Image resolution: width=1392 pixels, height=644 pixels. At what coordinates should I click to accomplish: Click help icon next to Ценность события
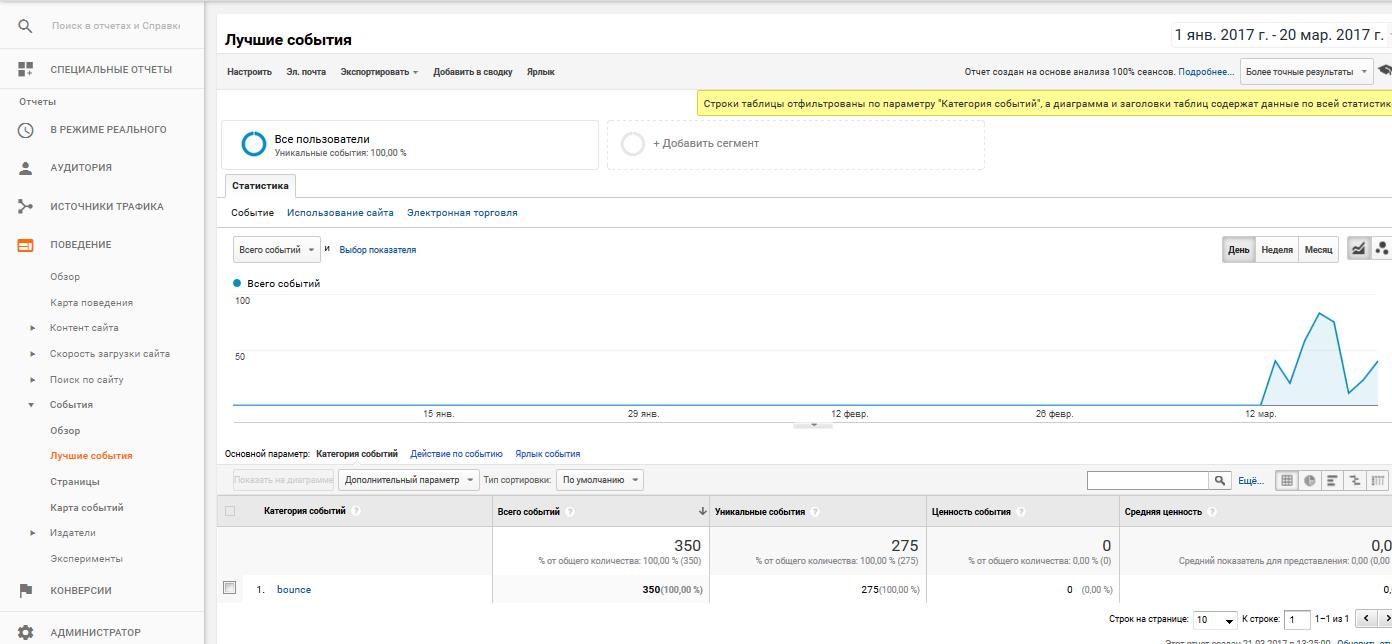tap(1020, 511)
